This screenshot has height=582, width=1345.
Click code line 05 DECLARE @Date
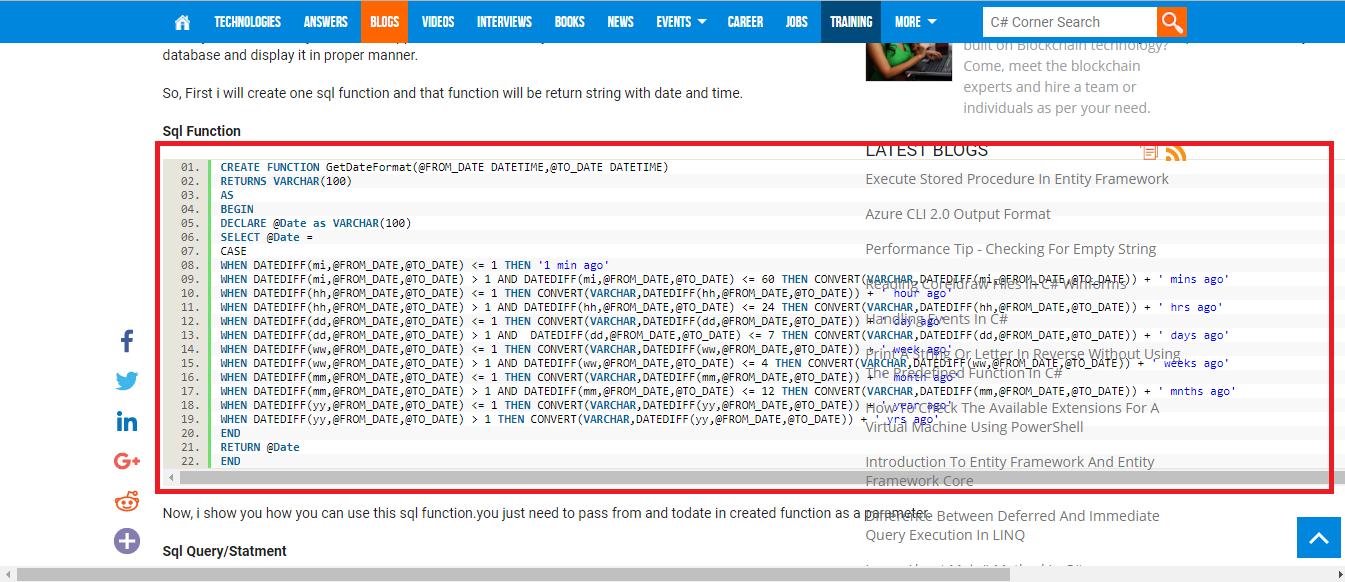pos(316,223)
